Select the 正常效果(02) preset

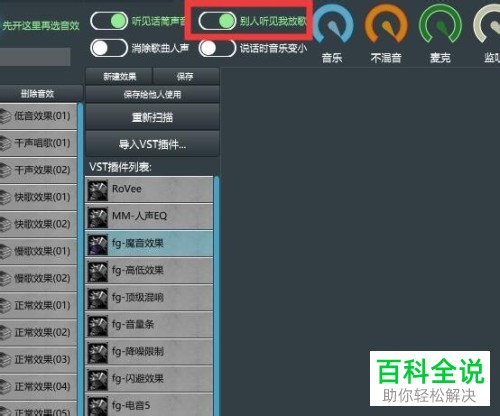point(38,333)
